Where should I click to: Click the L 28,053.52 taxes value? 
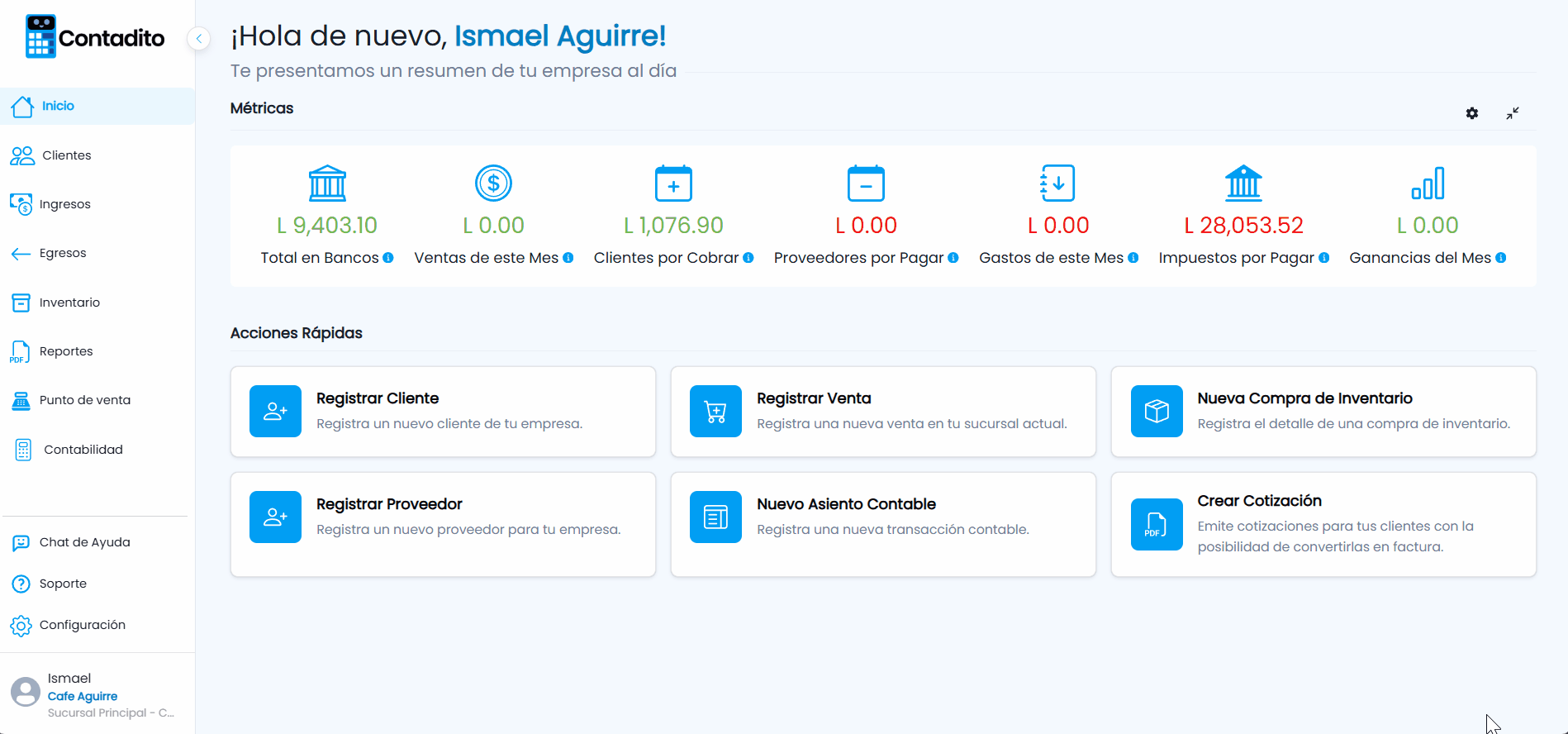click(x=1243, y=225)
